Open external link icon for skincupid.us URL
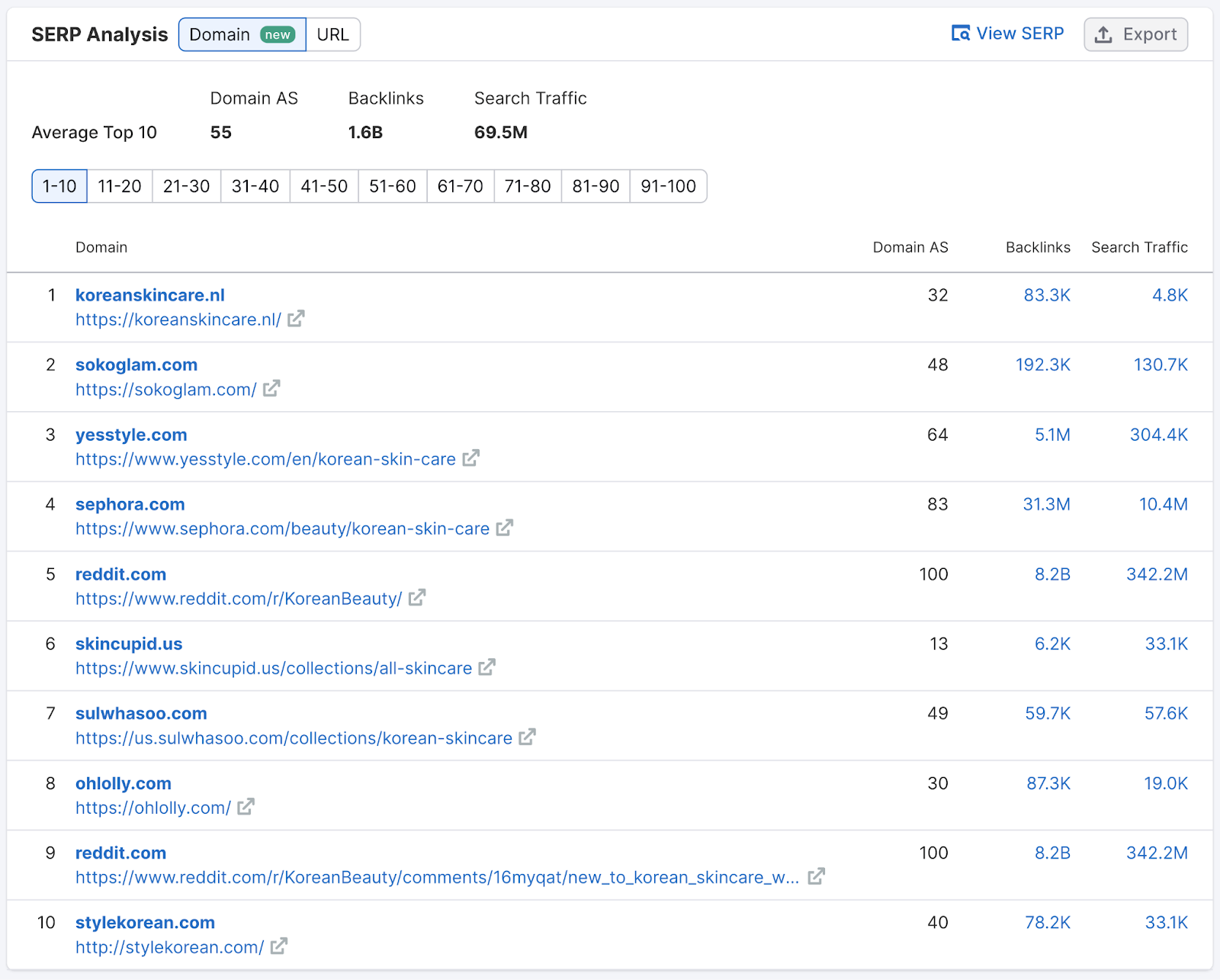Viewport: 1220px width, 980px height. (x=486, y=667)
